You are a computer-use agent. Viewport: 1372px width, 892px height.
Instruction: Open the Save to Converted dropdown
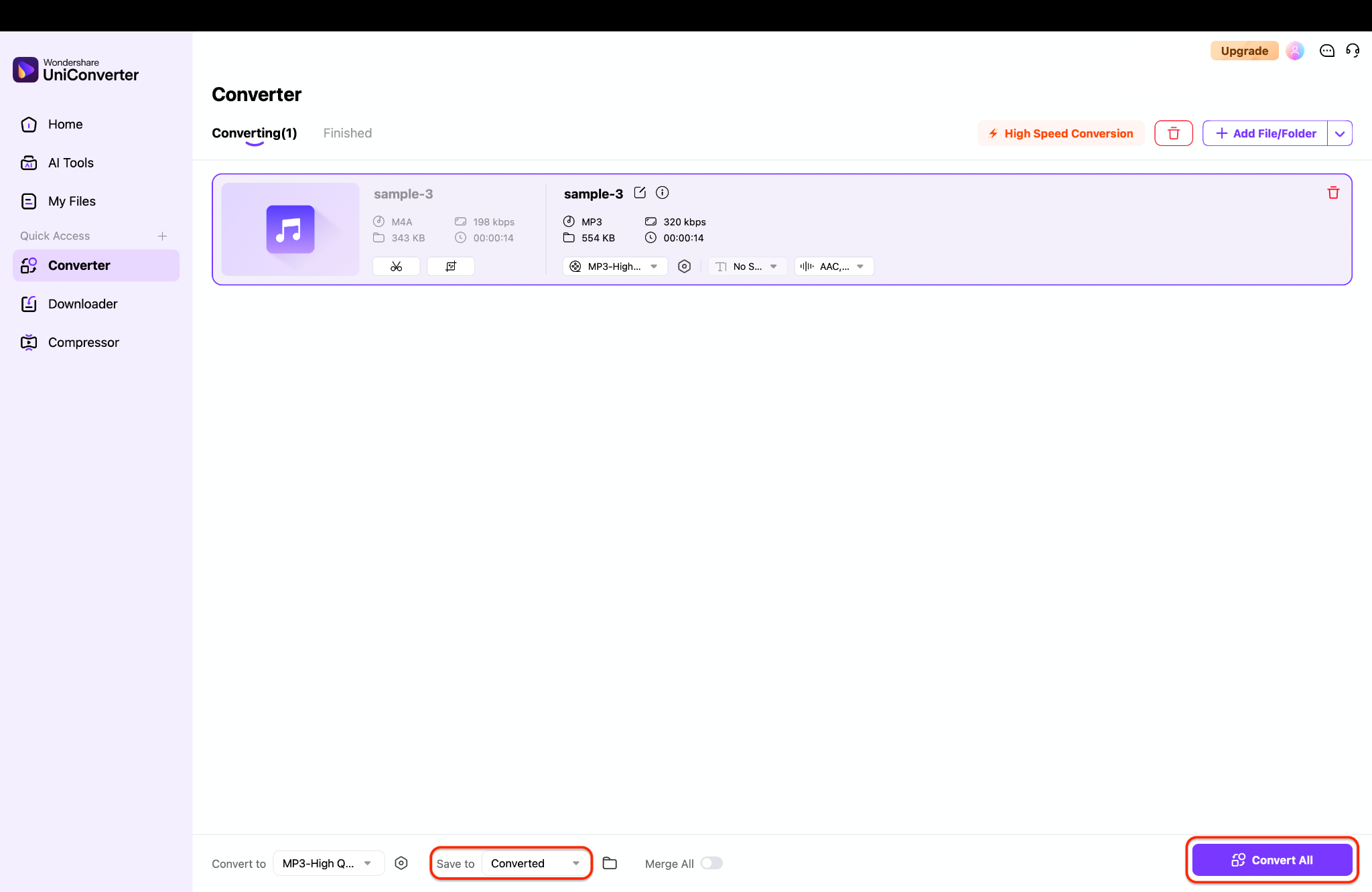535,863
